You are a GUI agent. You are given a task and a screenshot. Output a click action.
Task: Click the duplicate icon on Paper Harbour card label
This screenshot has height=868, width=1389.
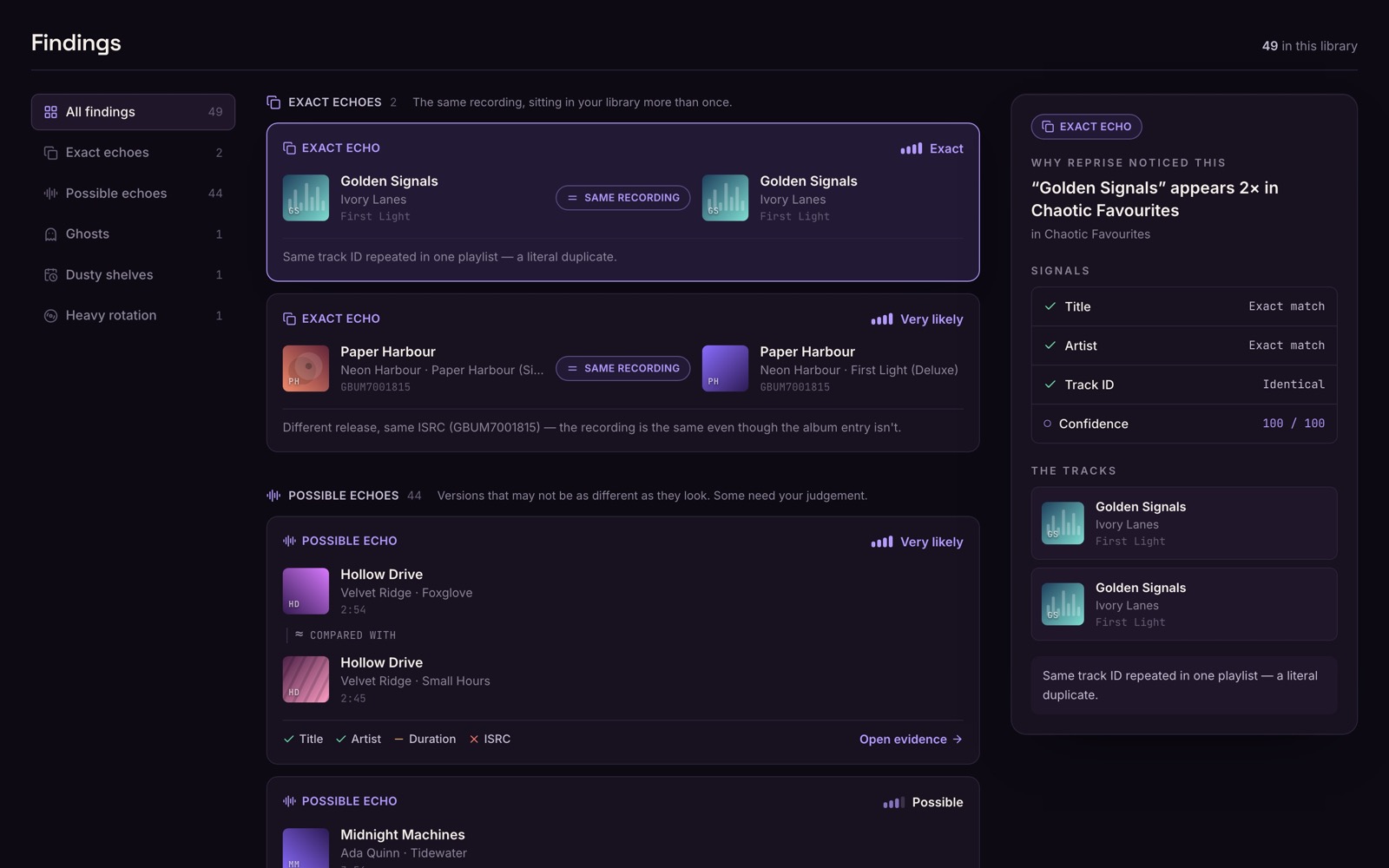(289, 319)
